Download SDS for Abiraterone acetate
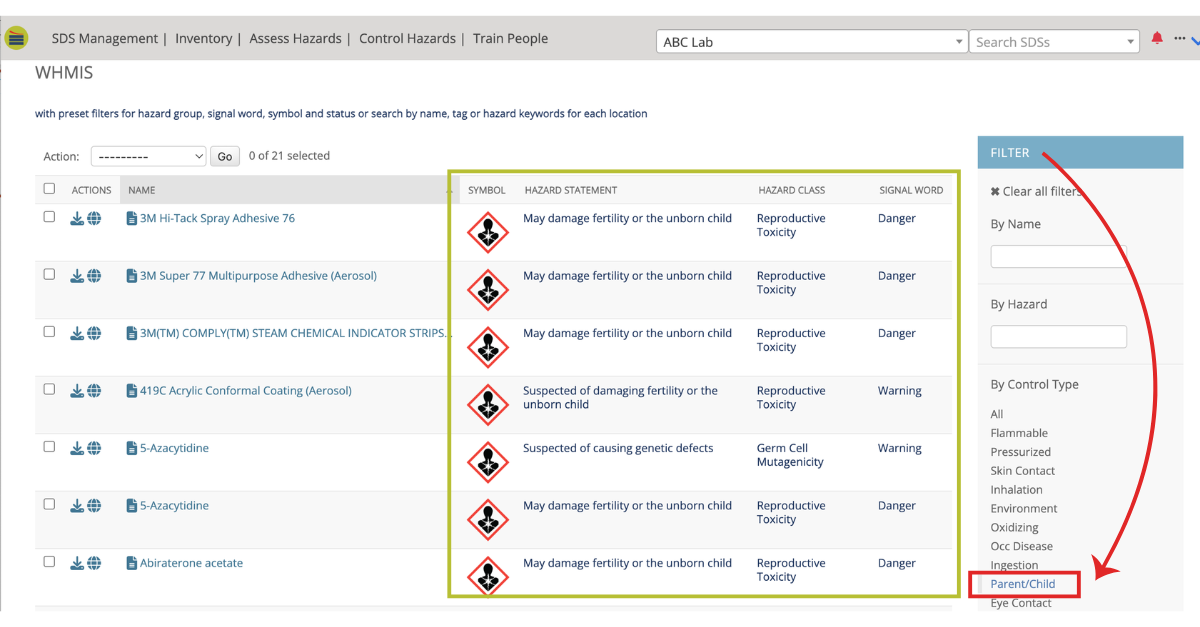1200x627 pixels. pos(77,563)
